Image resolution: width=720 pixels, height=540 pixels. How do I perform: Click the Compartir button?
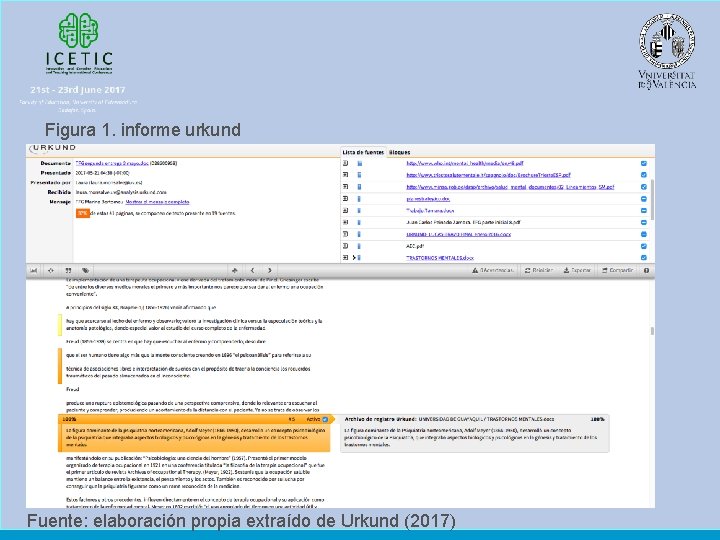[618, 270]
